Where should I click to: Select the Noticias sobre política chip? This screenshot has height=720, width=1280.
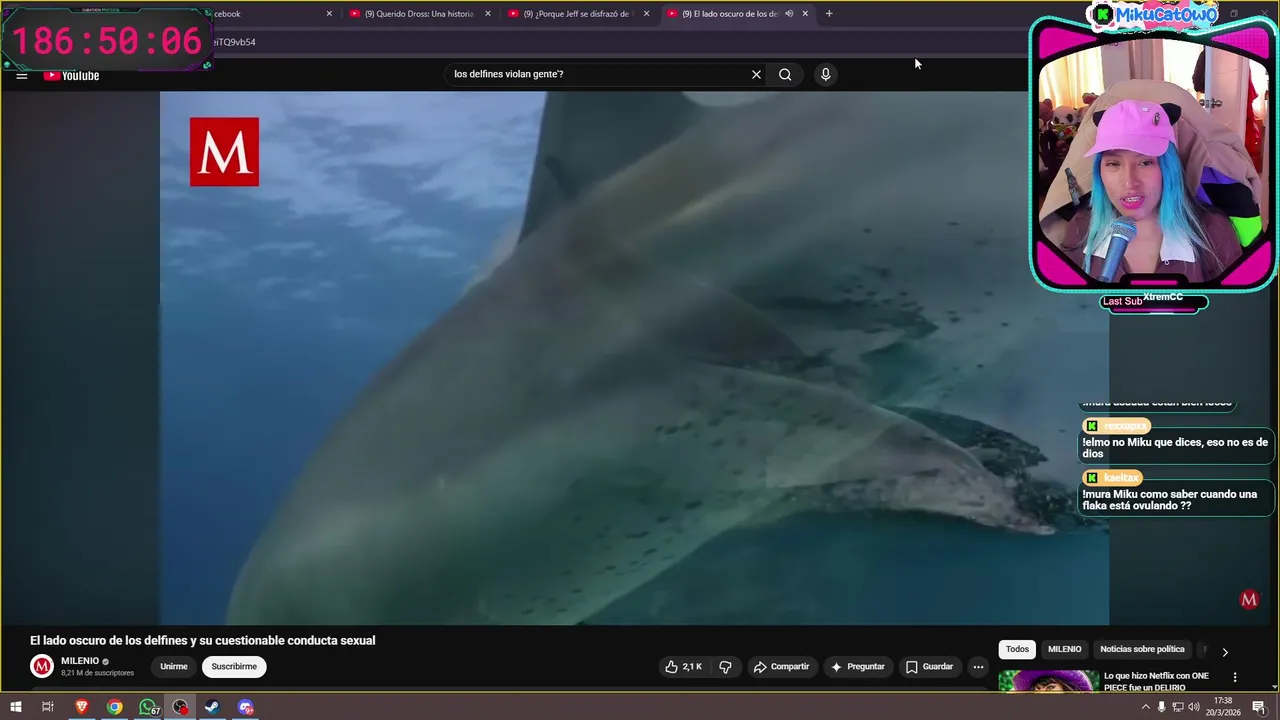tap(1142, 649)
